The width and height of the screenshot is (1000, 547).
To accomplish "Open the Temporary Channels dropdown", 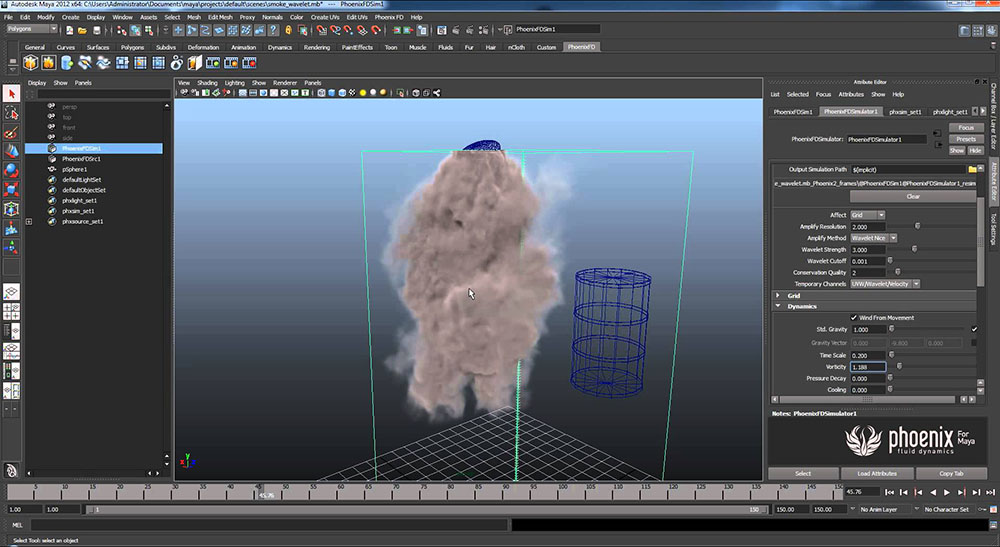I will click(885, 284).
